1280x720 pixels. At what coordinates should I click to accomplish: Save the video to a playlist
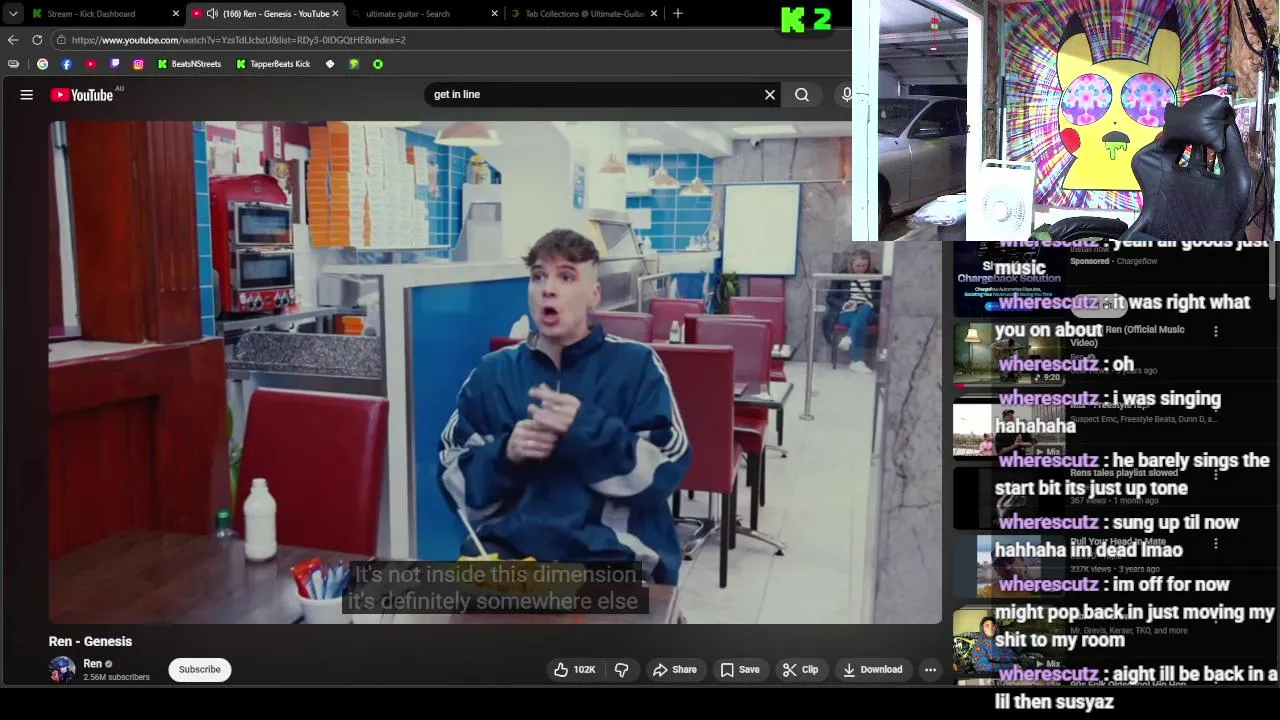[740, 670]
